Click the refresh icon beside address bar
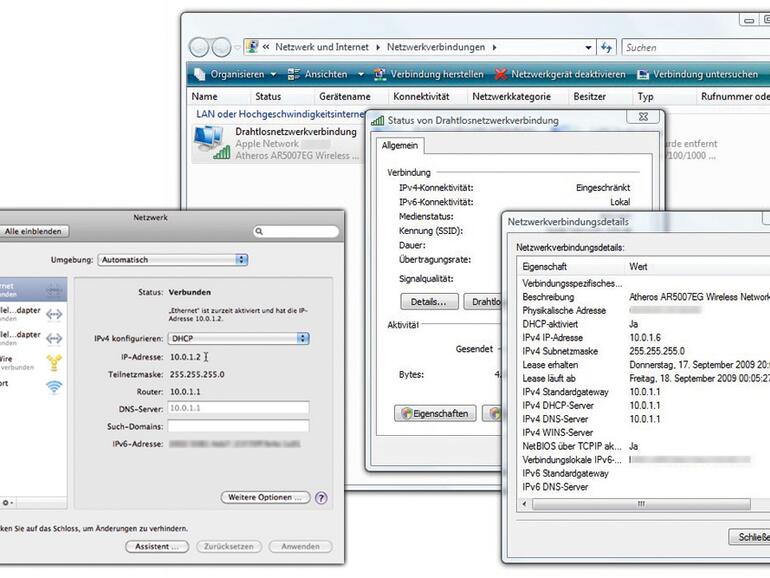The height and width of the screenshot is (578, 770). coord(606,48)
